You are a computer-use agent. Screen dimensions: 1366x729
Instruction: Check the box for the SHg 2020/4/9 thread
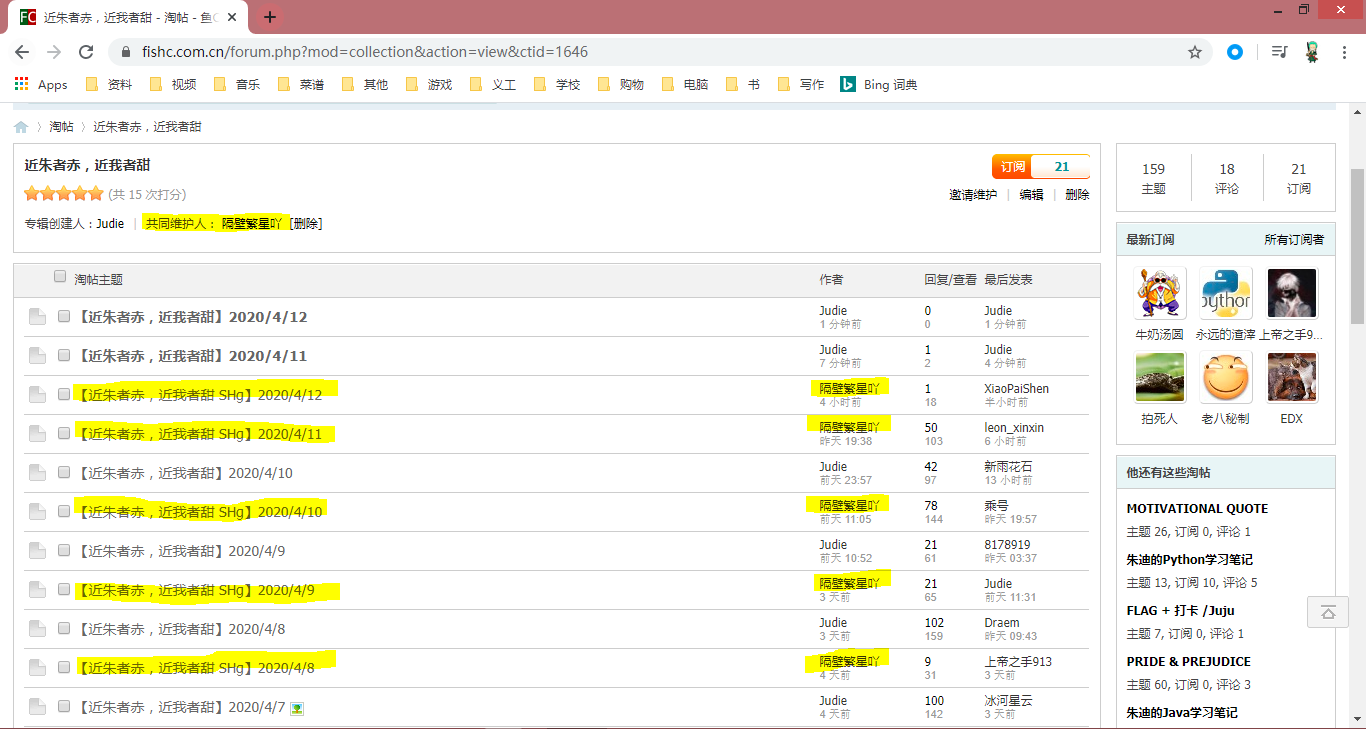click(x=64, y=589)
